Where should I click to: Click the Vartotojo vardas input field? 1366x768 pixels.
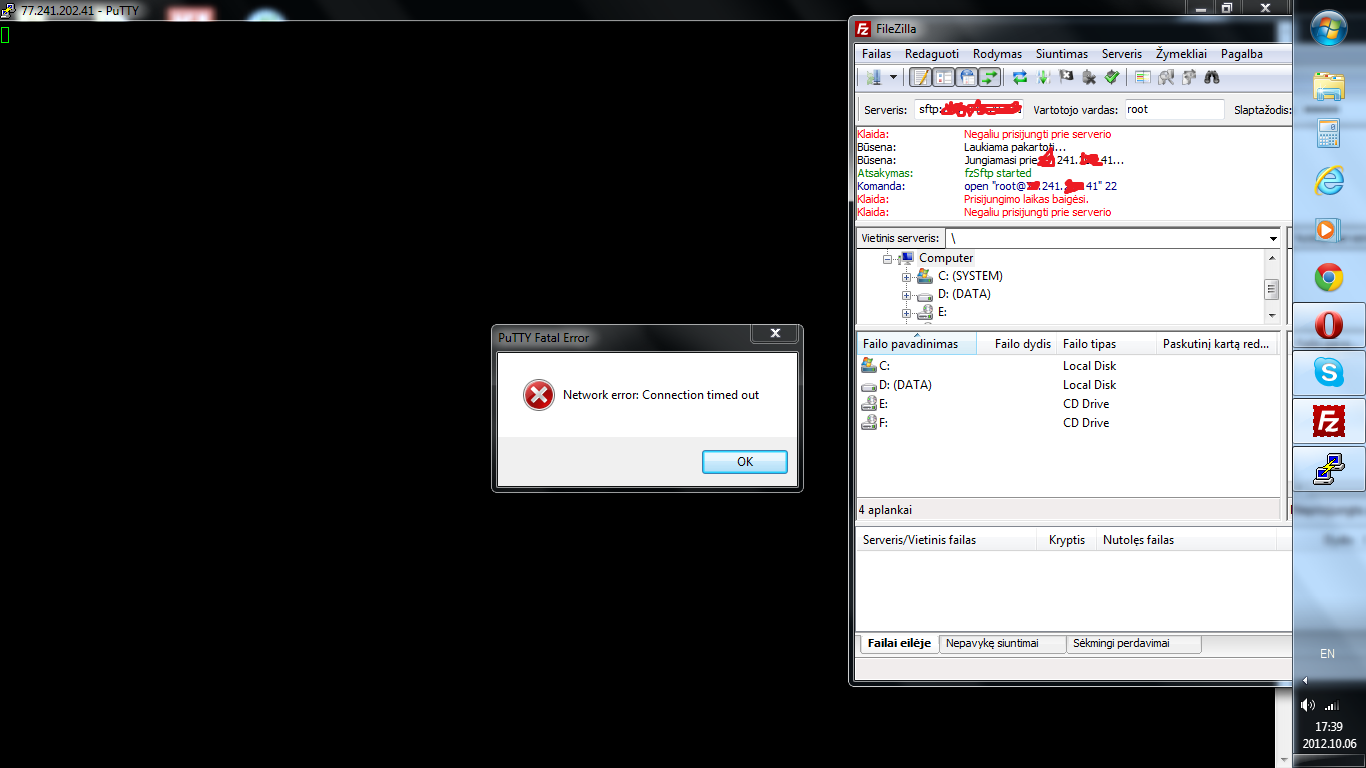[1174, 109]
